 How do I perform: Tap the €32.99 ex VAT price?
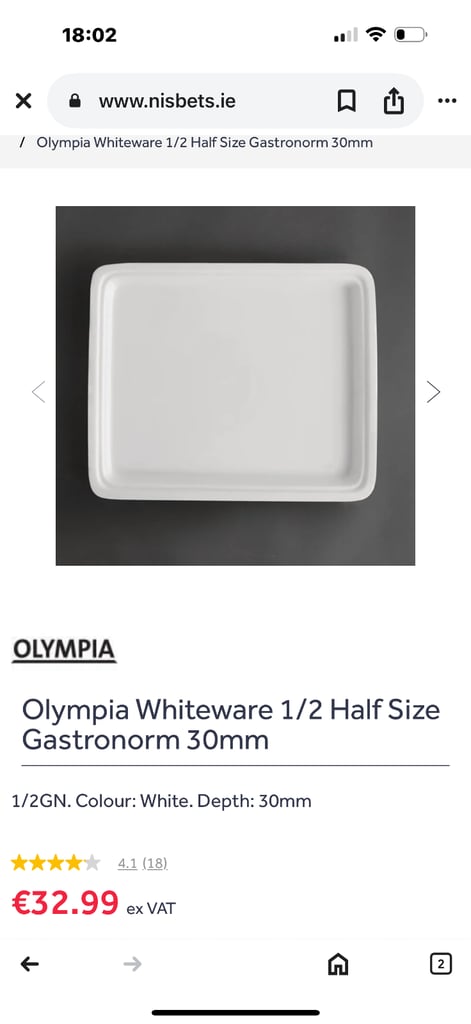tap(93, 904)
